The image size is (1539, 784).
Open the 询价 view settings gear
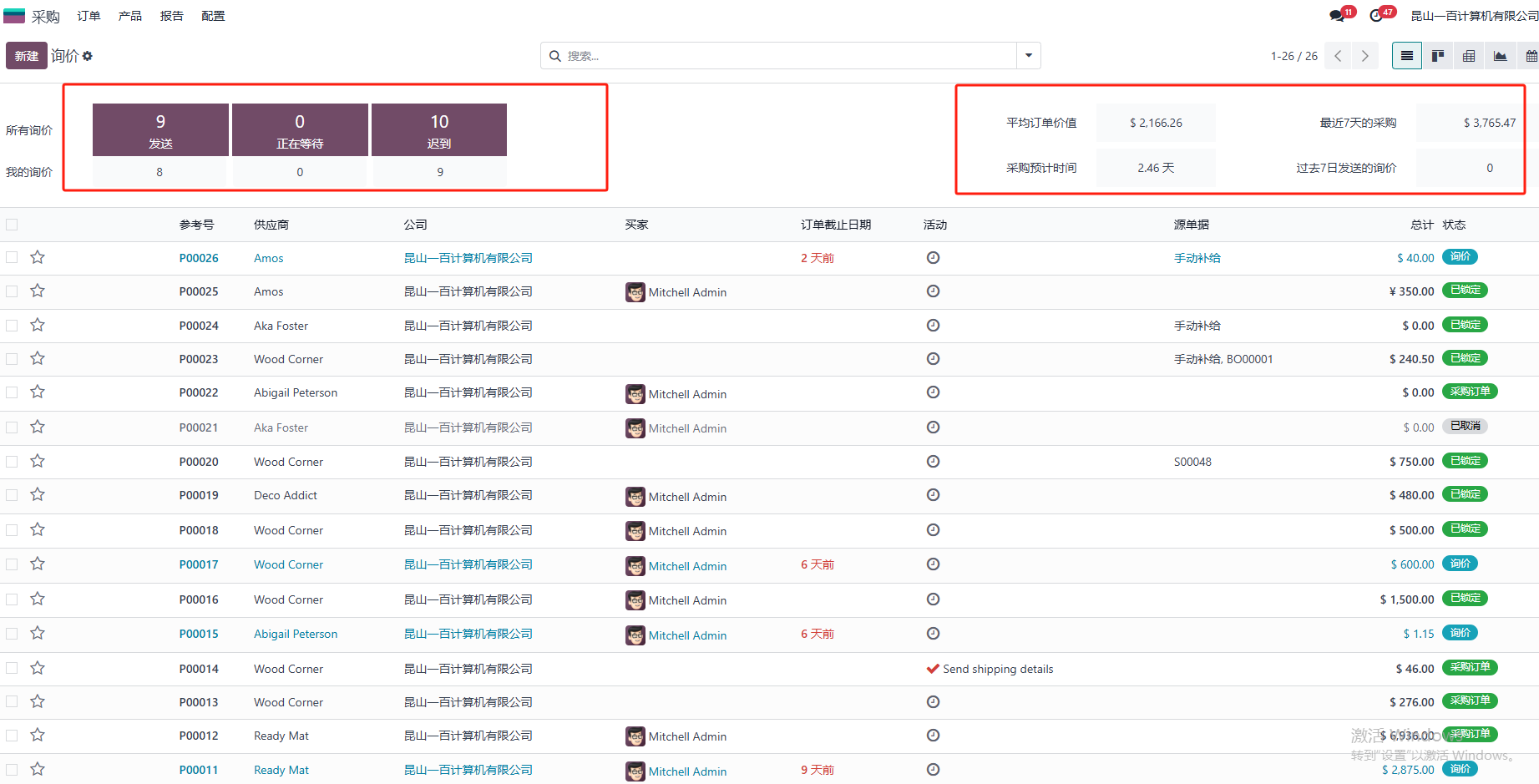coord(88,55)
